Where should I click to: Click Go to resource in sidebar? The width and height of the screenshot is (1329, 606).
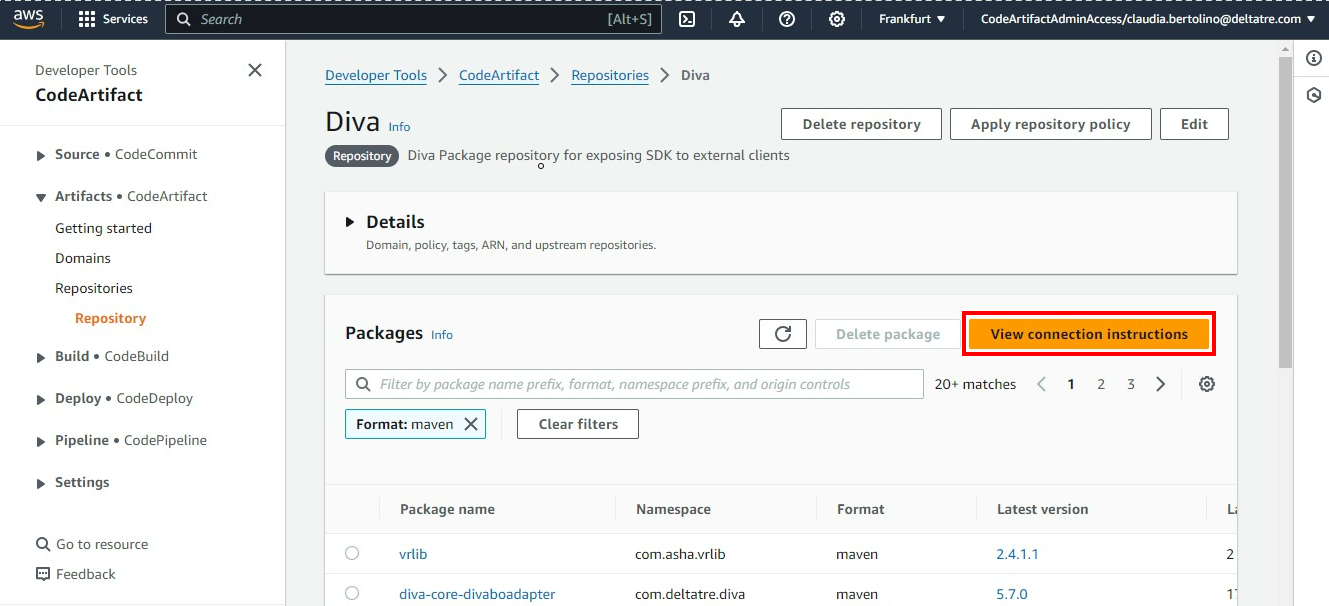(x=102, y=544)
